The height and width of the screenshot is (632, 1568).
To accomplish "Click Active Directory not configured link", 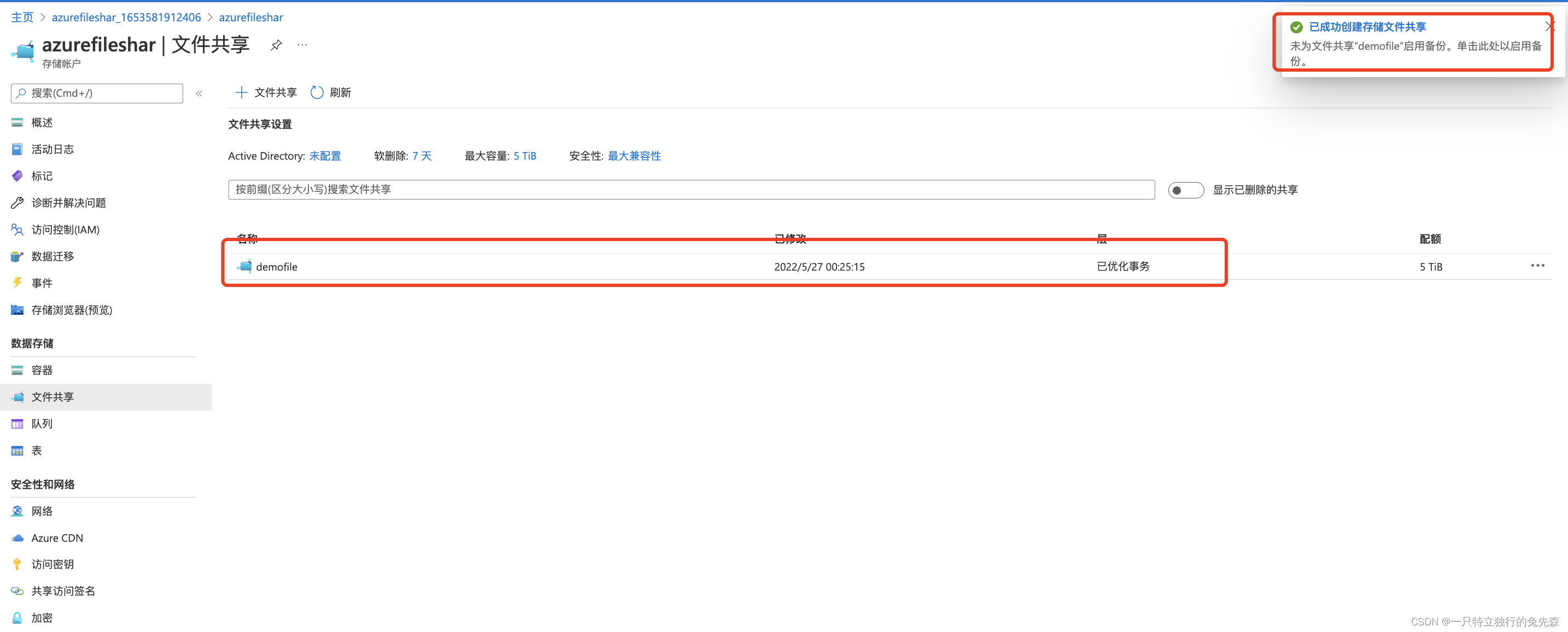I will click(x=325, y=156).
